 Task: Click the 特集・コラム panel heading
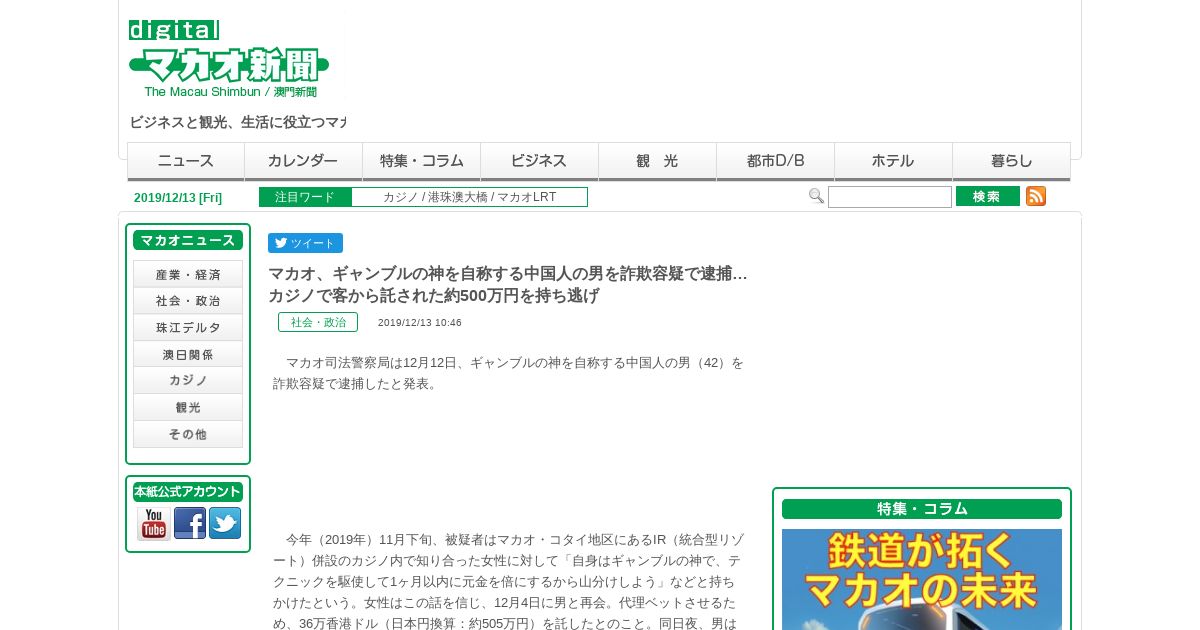pyautogui.click(x=922, y=509)
